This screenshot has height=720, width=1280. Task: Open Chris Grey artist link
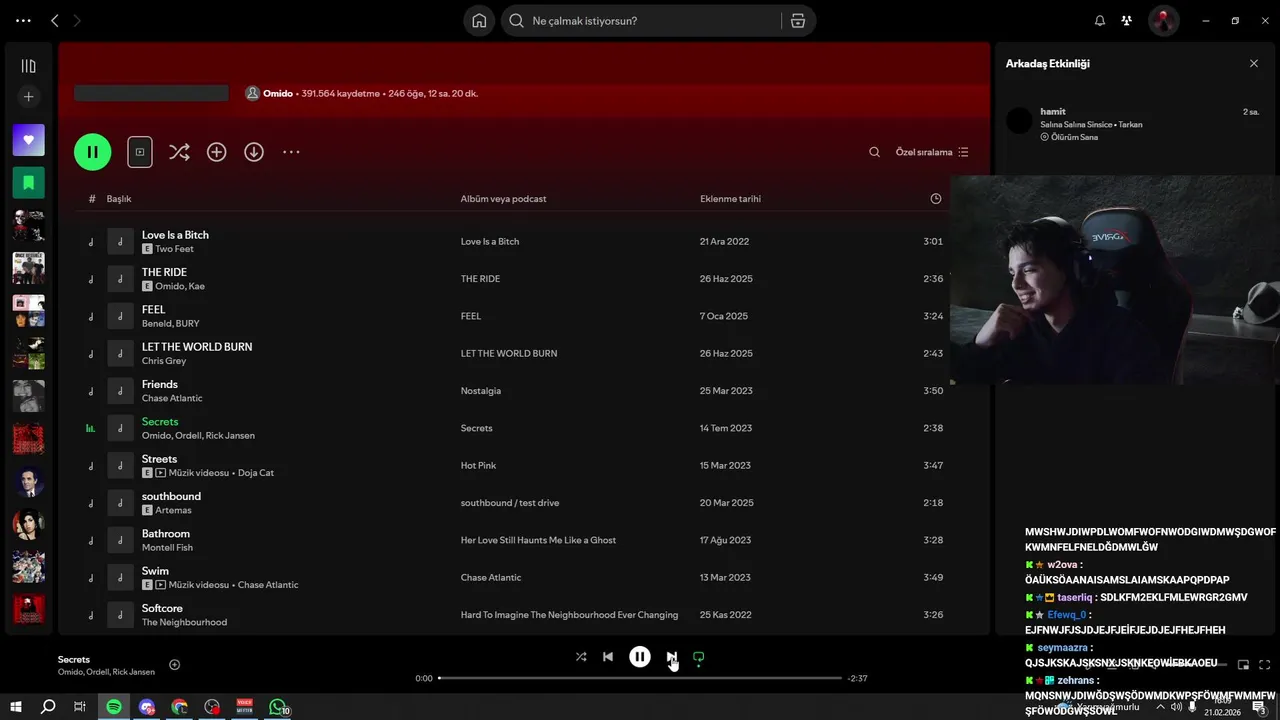164,361
